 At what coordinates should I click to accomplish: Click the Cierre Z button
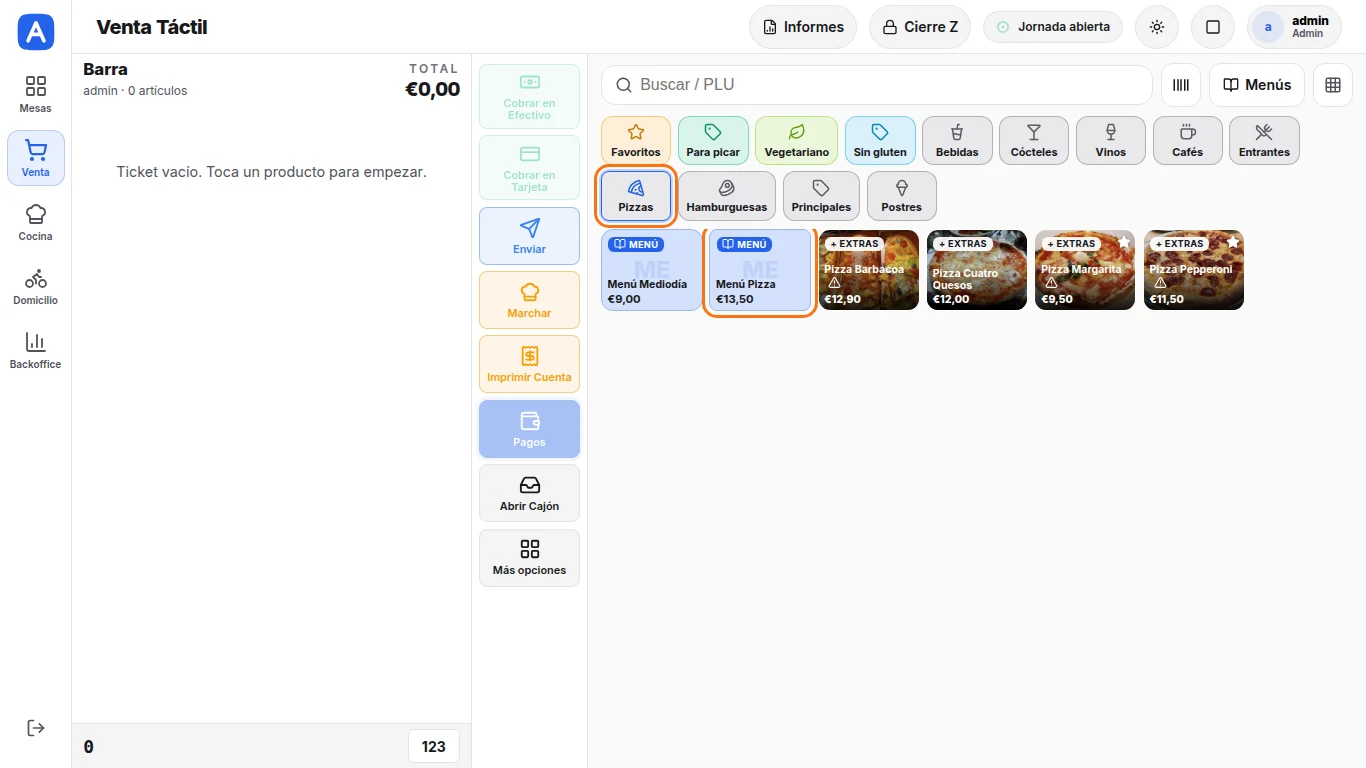920,27
